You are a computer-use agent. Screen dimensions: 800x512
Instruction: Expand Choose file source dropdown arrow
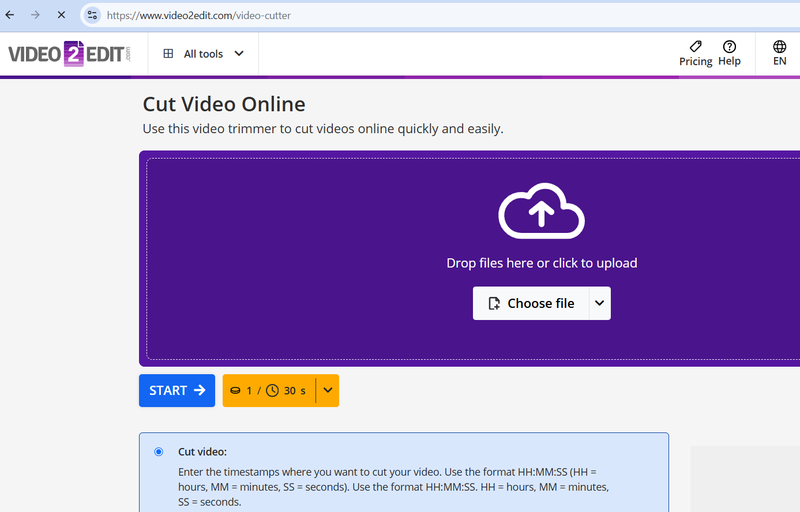pos(600,303)
